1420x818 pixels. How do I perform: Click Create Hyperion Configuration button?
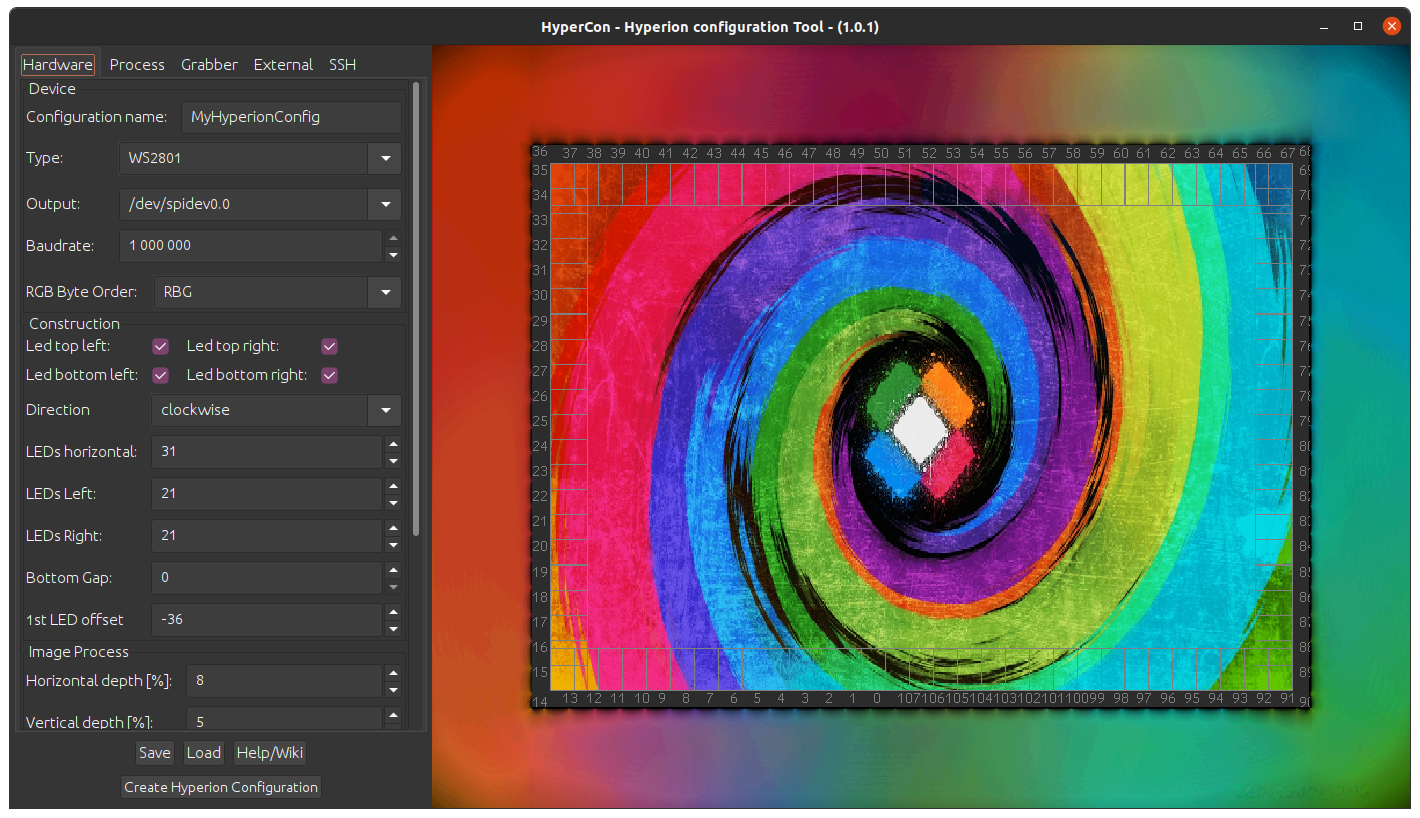pyautogui.click(x=220, y=787)
